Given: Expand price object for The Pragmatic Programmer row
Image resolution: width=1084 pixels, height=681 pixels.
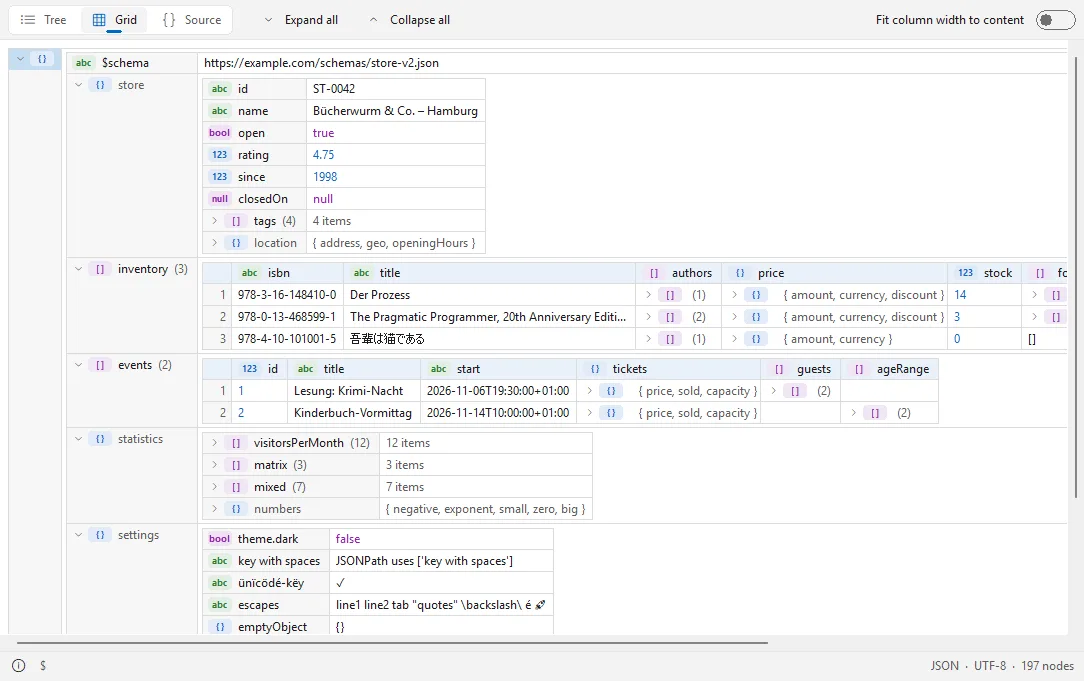Looking at the screenshot, I should point(734,317).
